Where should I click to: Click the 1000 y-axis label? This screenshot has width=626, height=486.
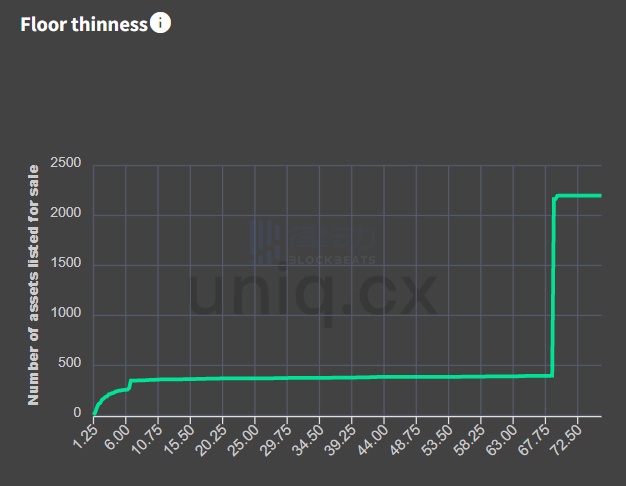[x=65, y=314]
